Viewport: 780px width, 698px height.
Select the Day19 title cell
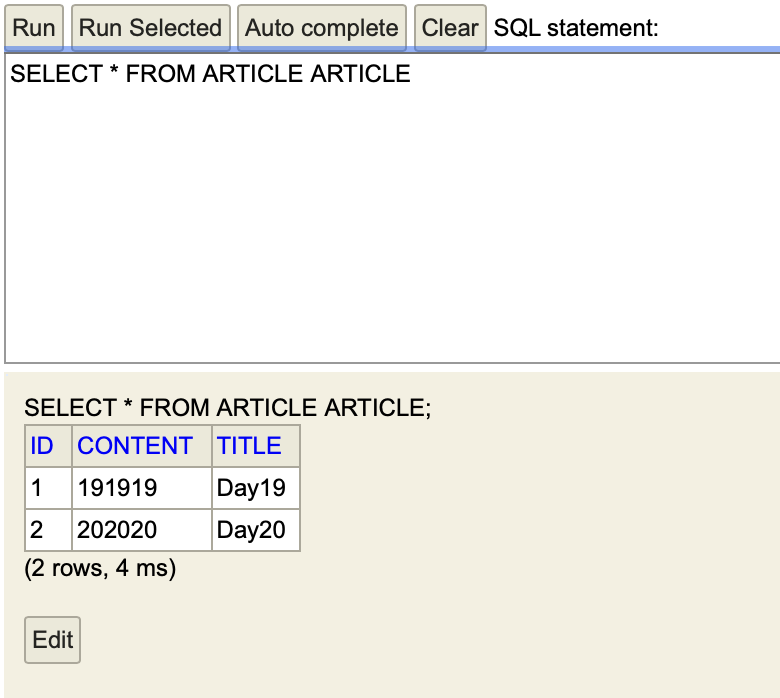coord(256,488)
